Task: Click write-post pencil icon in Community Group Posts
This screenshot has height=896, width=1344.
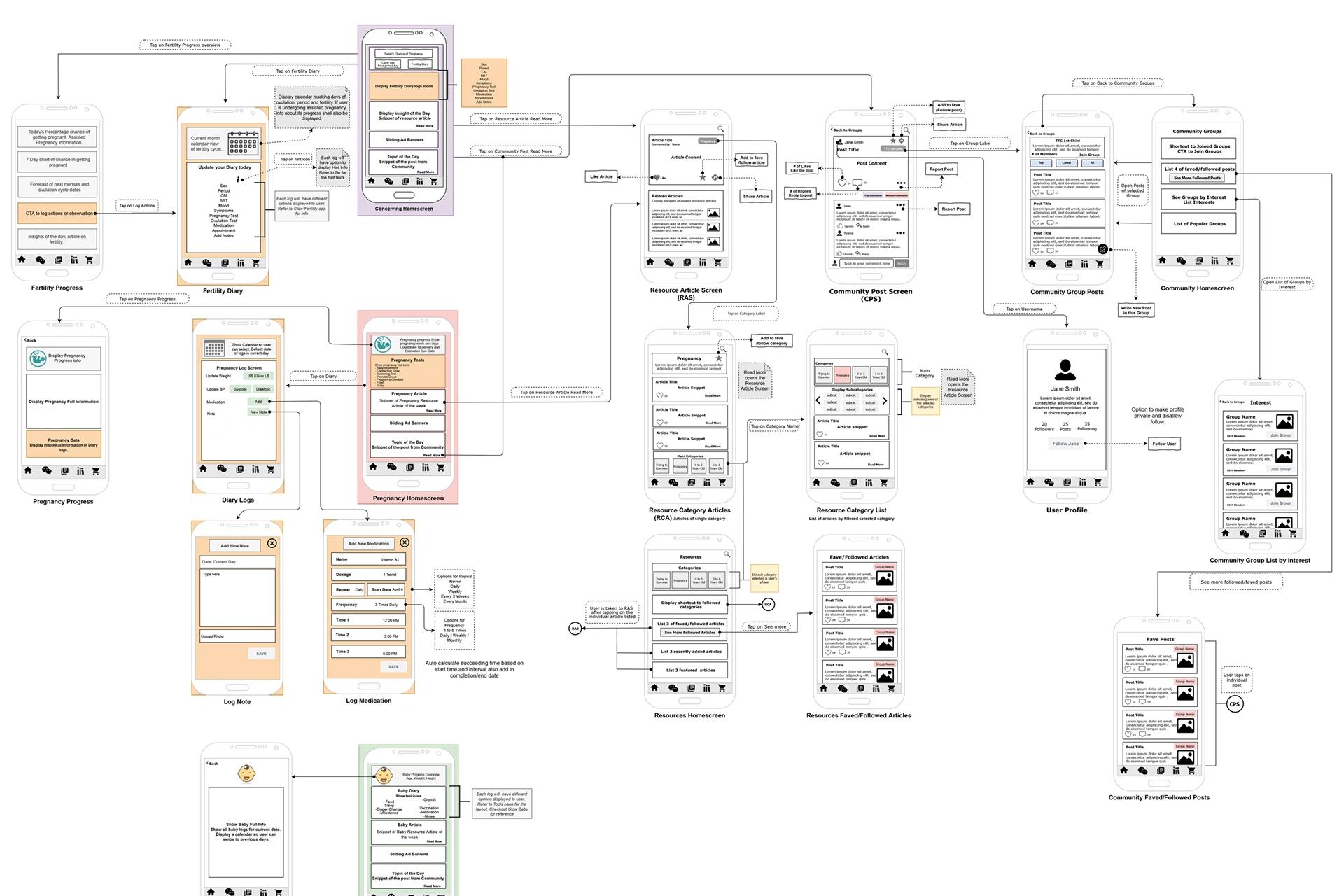Action: pyautogui.click(x=1103, y=249)
